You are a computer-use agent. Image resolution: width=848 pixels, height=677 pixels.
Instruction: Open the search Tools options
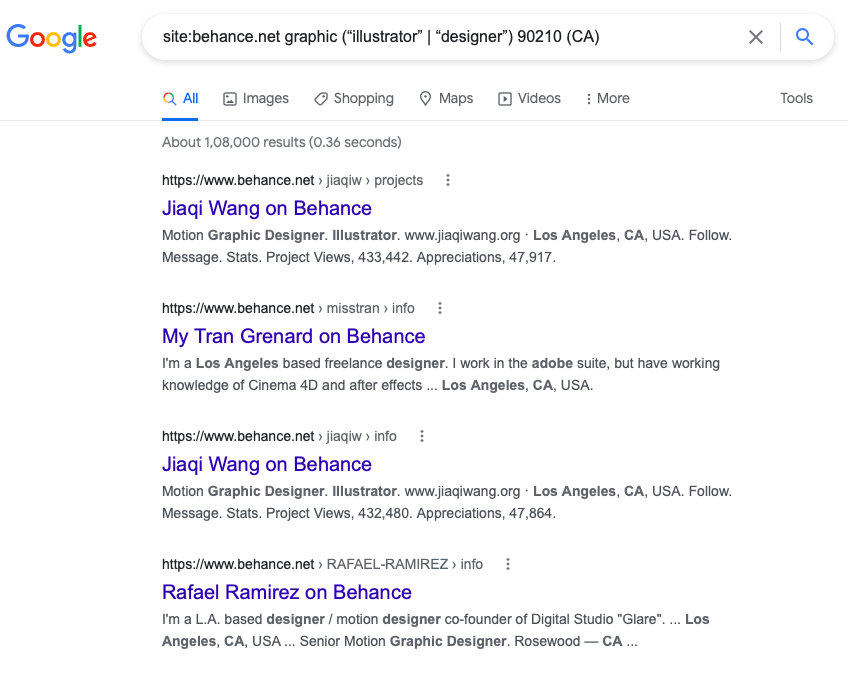(796, 98)
